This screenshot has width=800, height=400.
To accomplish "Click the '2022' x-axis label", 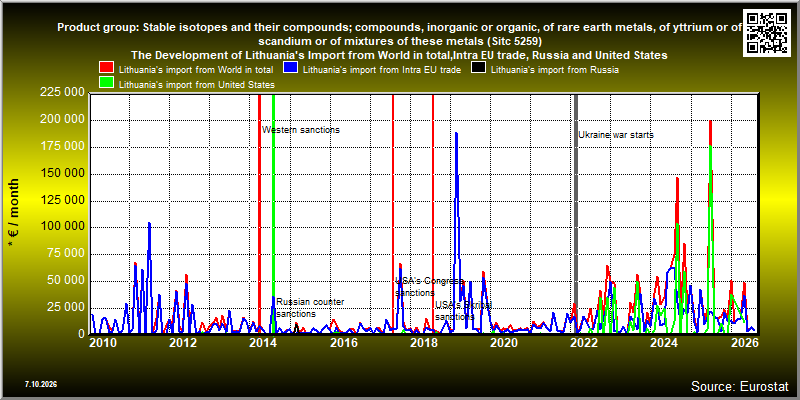I will 584,342.
